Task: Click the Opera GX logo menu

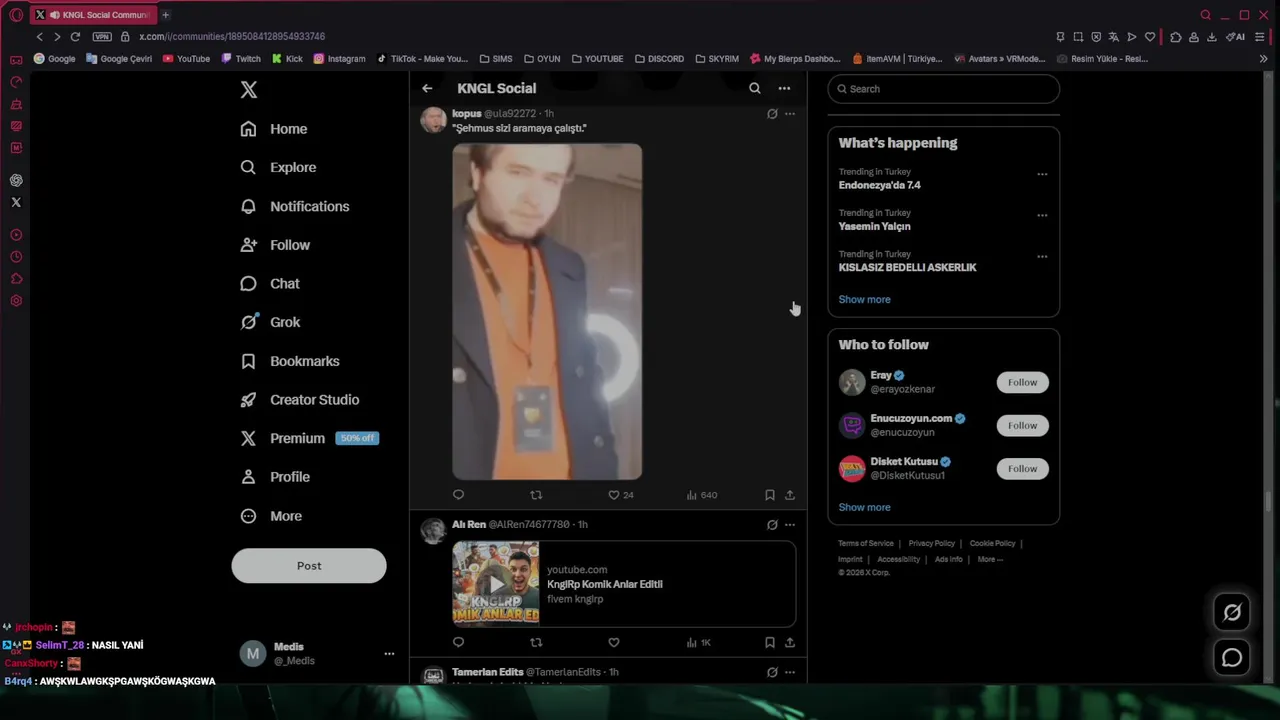Action: [x=16, y=15]
